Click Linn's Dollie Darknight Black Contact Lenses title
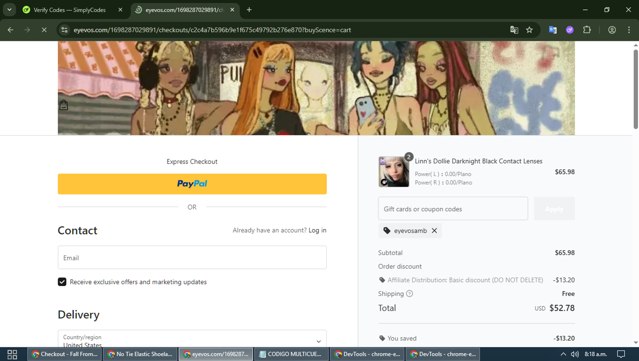The height and width of the screenshot is (361, 639). [478, 161]
